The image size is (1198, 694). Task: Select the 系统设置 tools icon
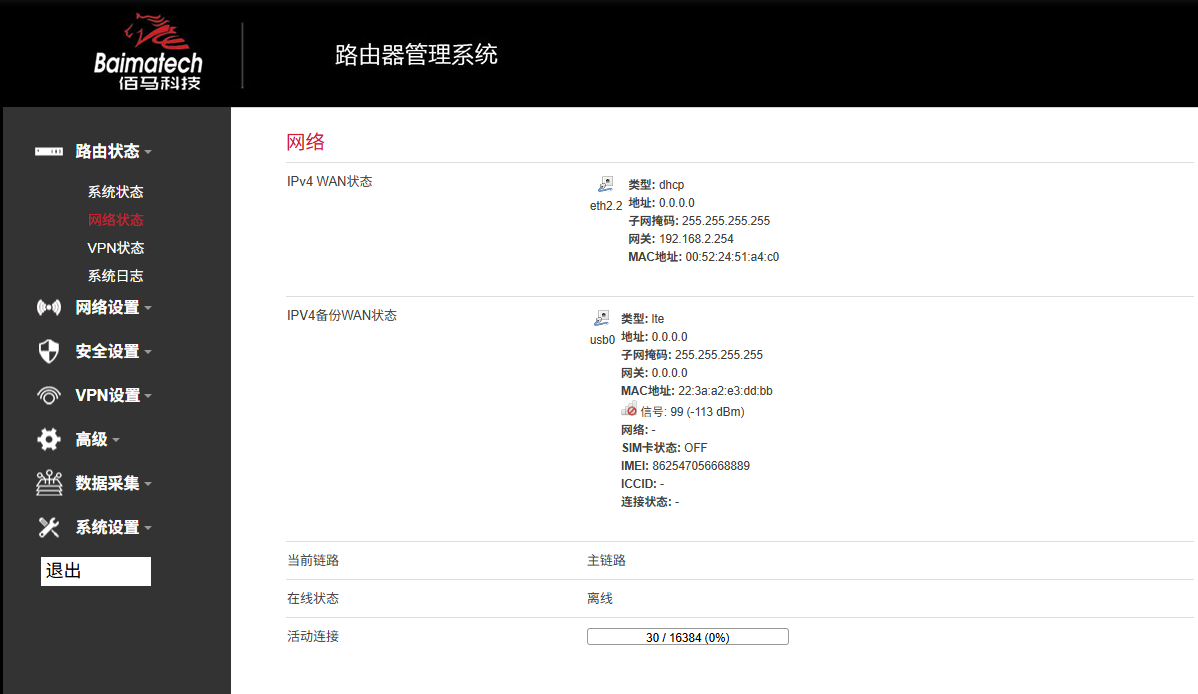point(49,527)
